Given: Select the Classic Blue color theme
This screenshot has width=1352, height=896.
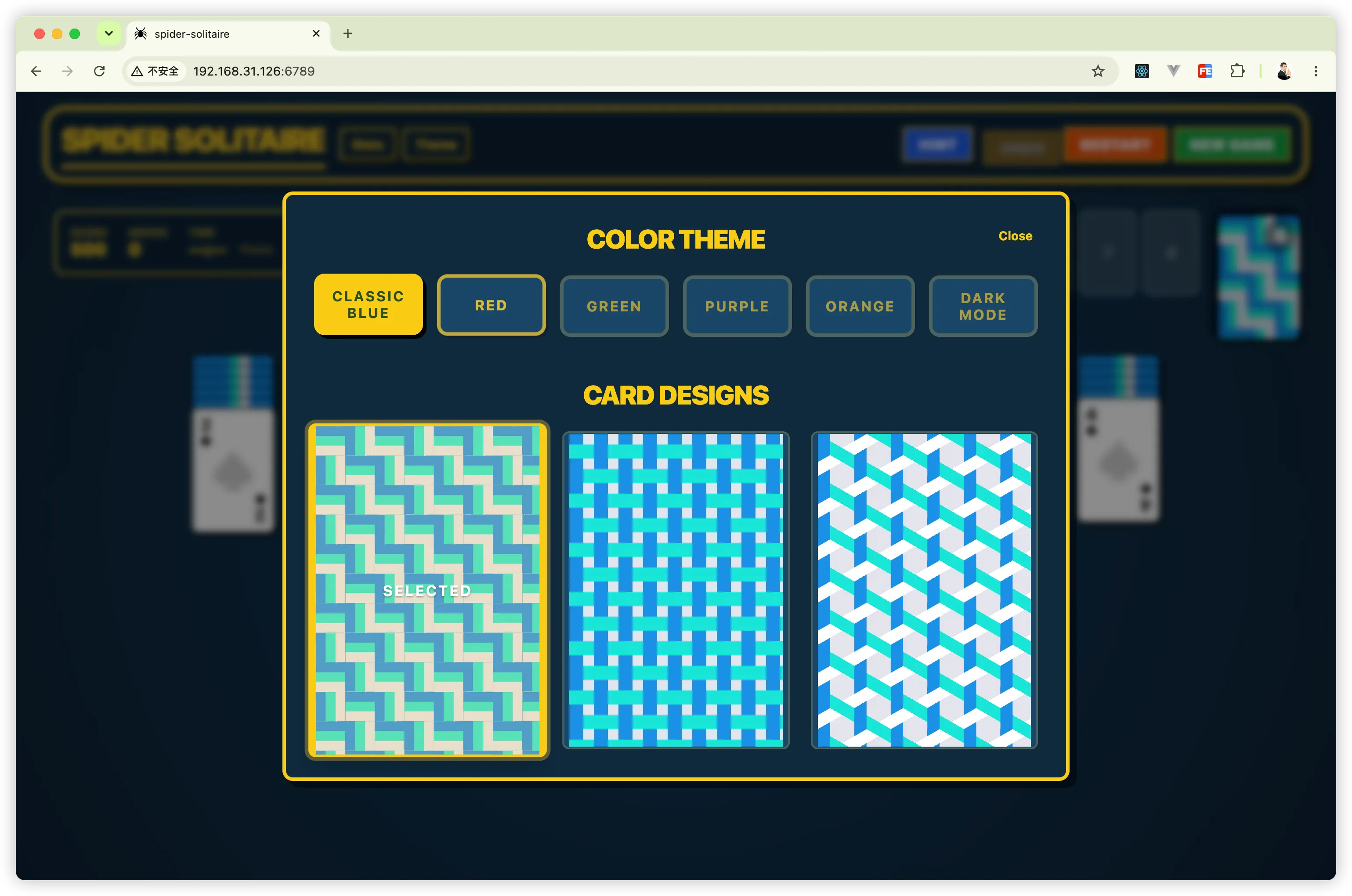Looking at the screenshot, I should tap(368, 304).
